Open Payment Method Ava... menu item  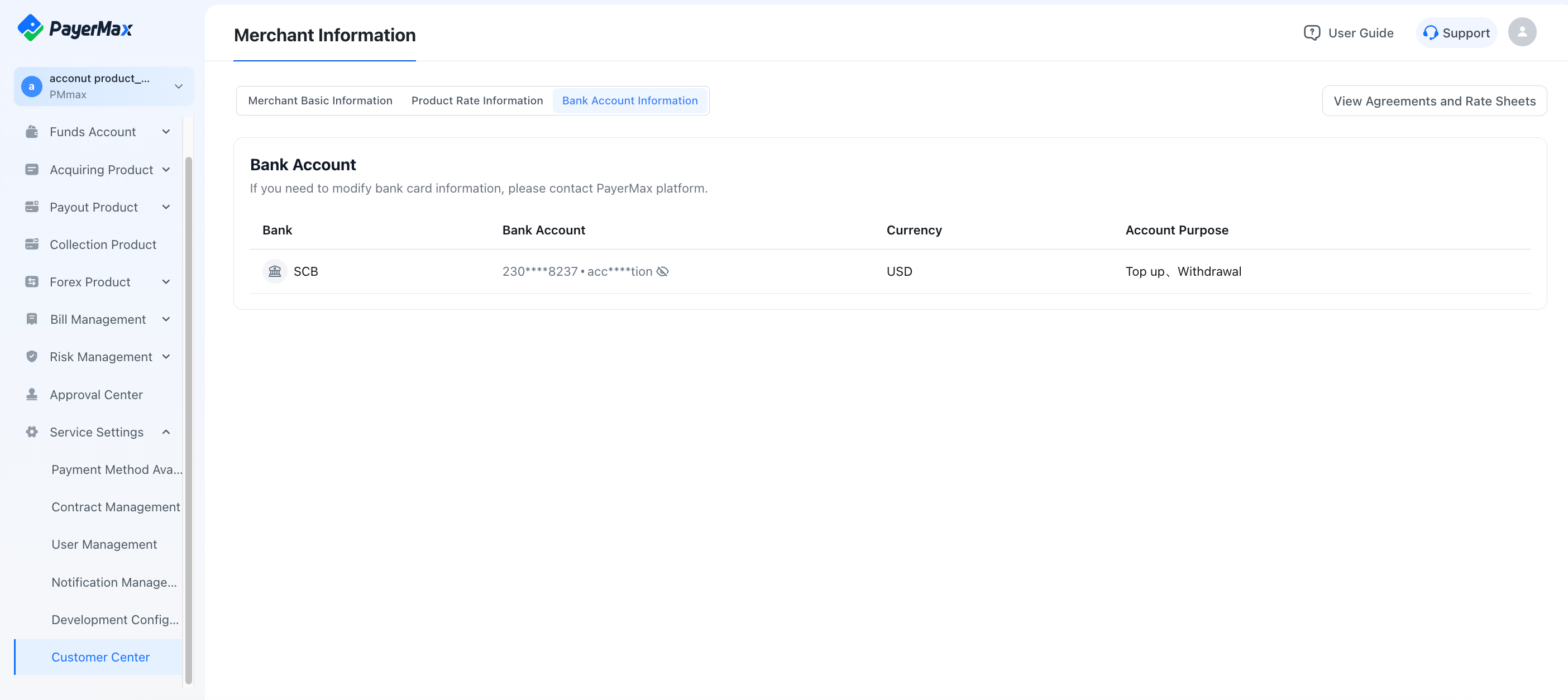(x=117, y=469)
